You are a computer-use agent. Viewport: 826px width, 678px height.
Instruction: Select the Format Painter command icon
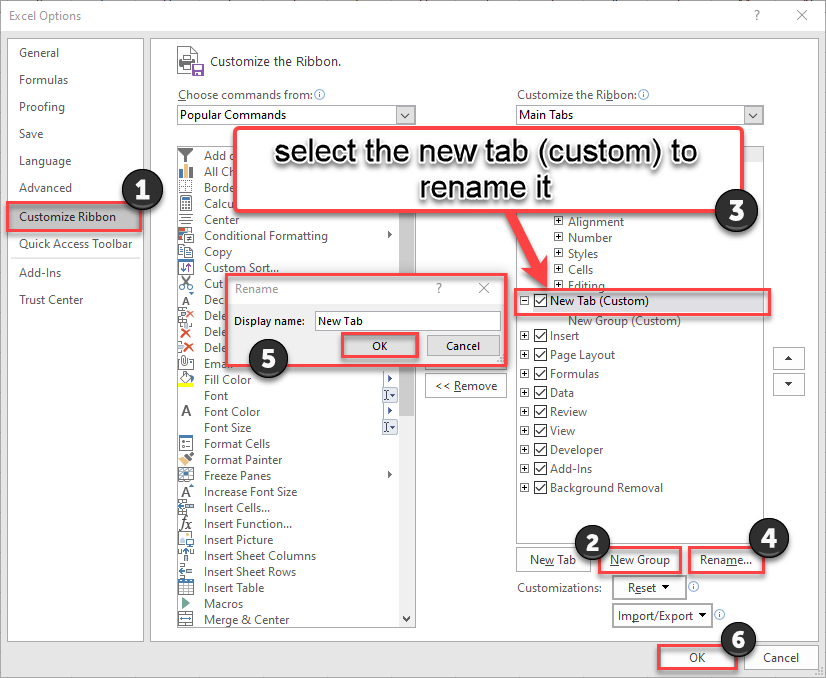coord(186,459)
